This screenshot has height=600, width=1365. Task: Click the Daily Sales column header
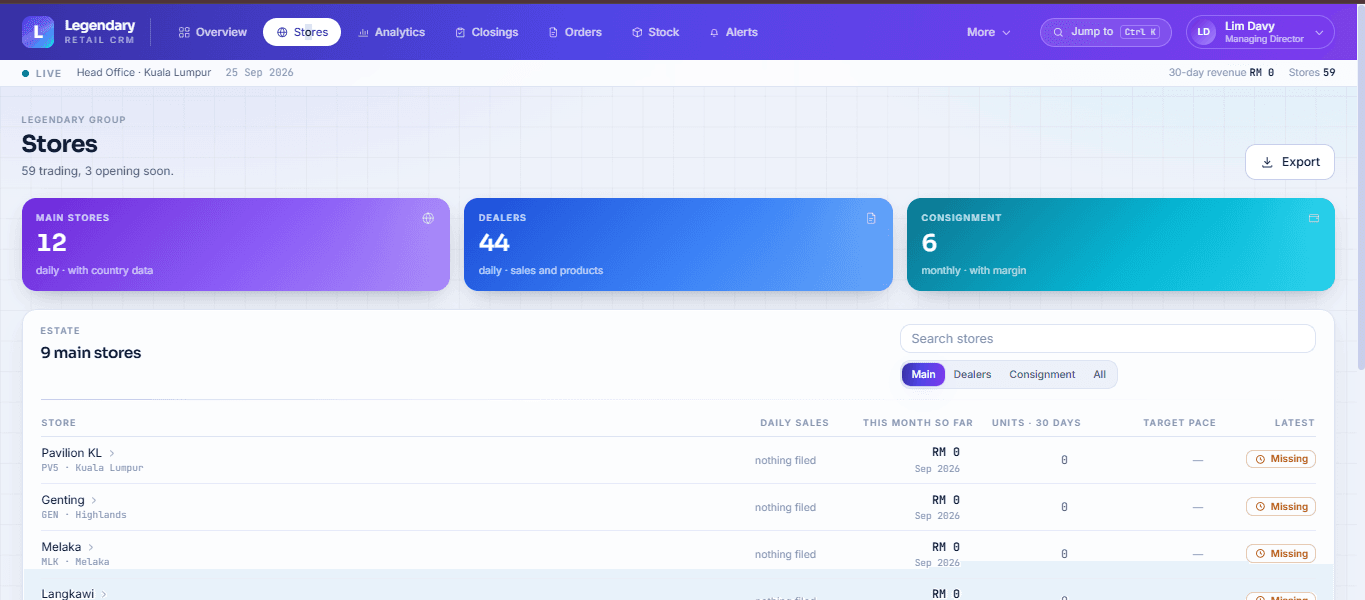click(794, 423)
